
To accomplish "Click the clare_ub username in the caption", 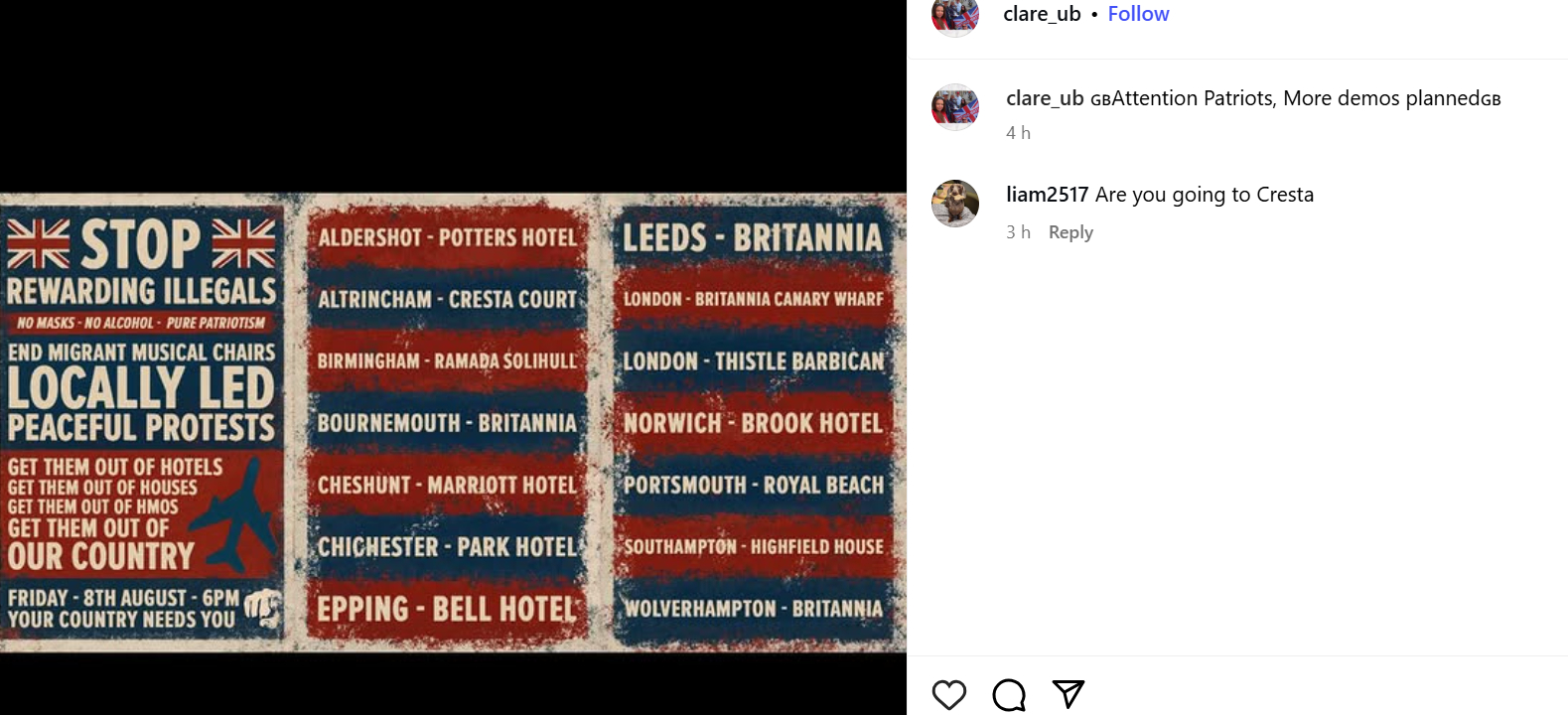I will (1045, 98).
